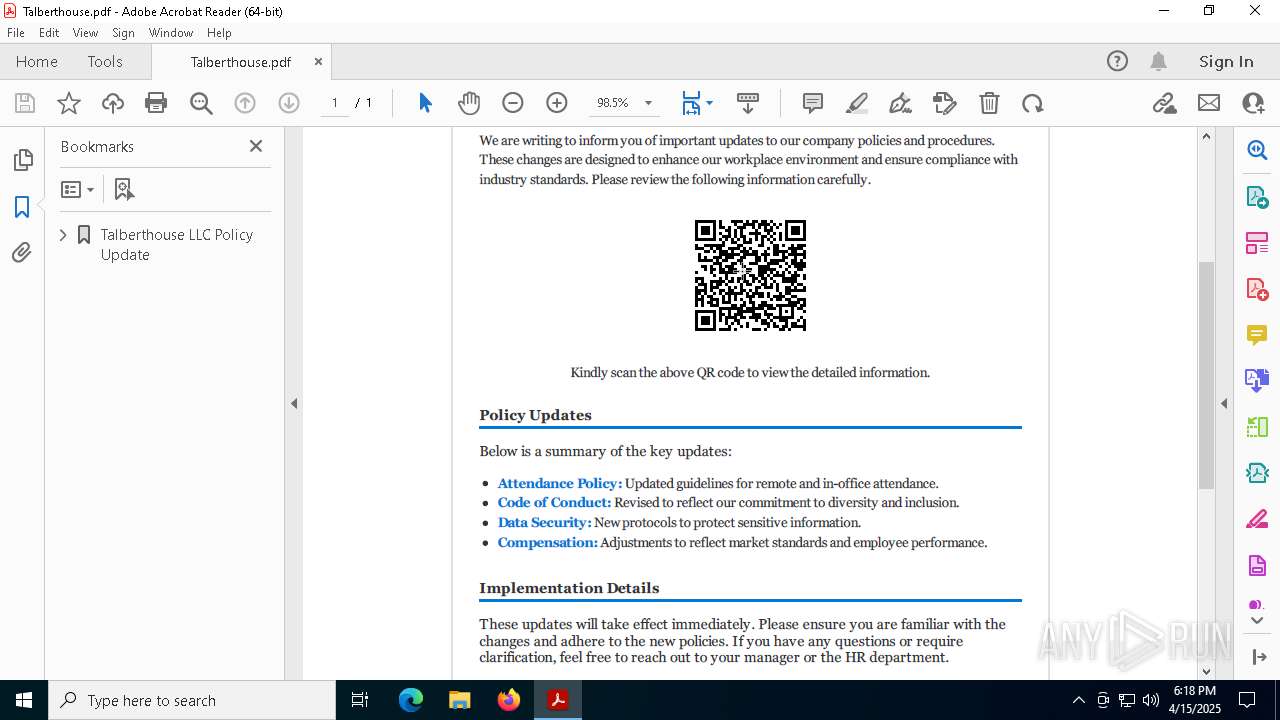The height and width of the screenshot is (720, 1280).
Task: Open the zoom level 98.5% dropdown
Action: (649, 103)
